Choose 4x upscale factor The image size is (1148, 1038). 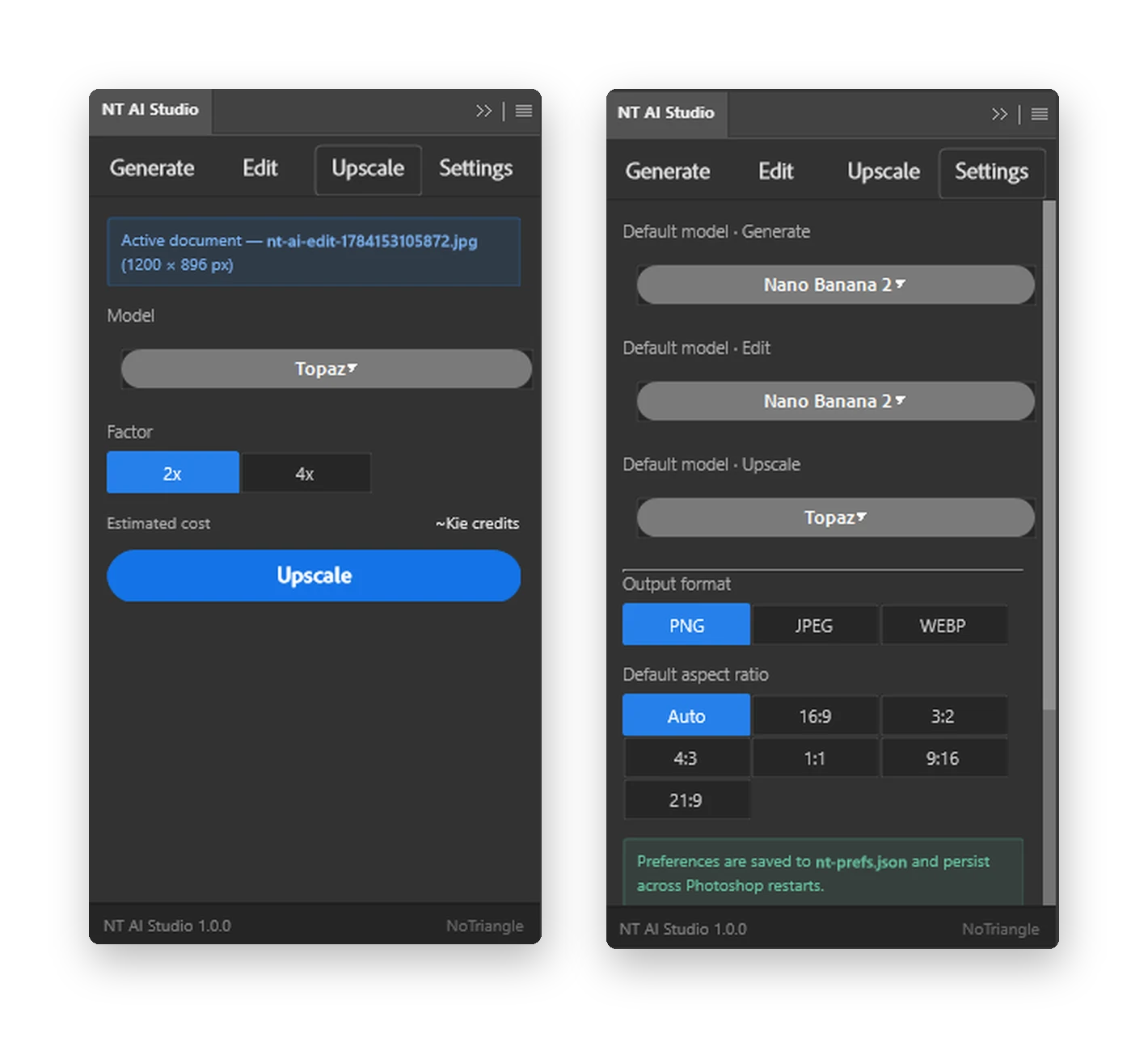[306, 473]
